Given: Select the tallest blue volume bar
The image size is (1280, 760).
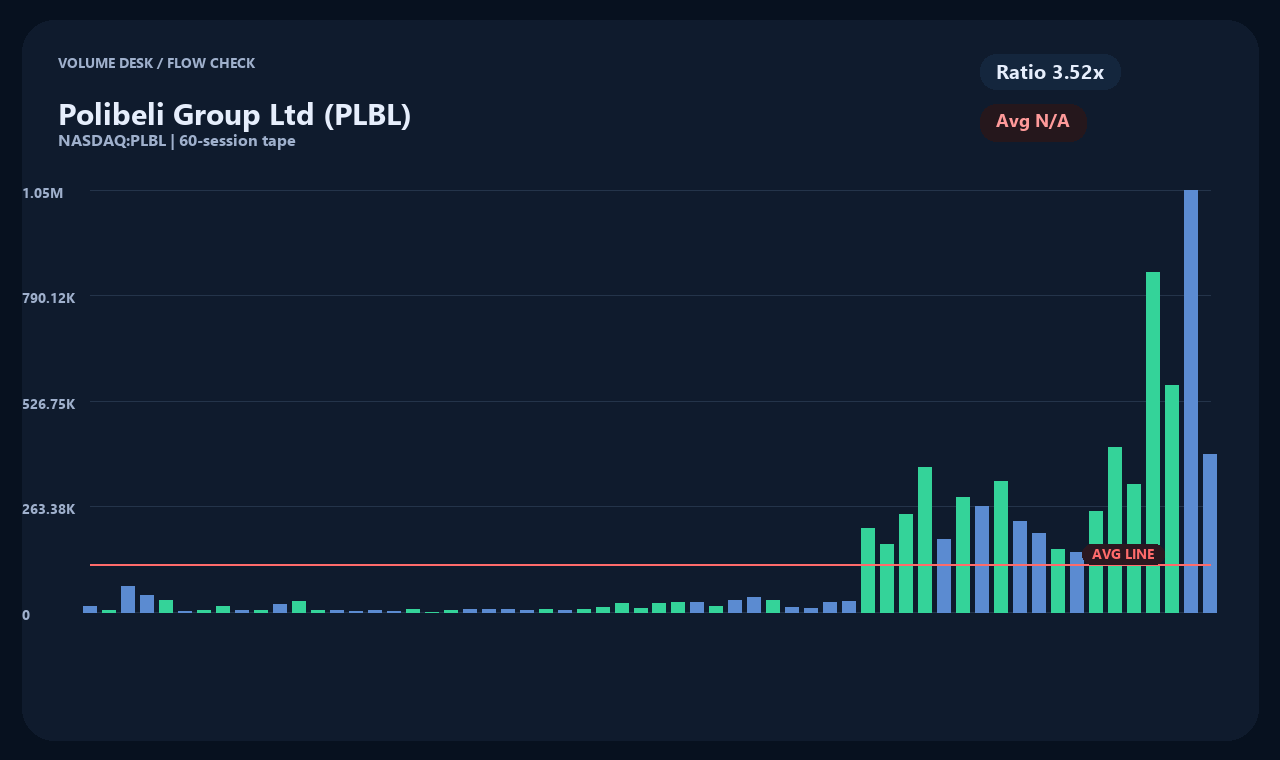Looking at the screenshot, I should (1191, 401).
